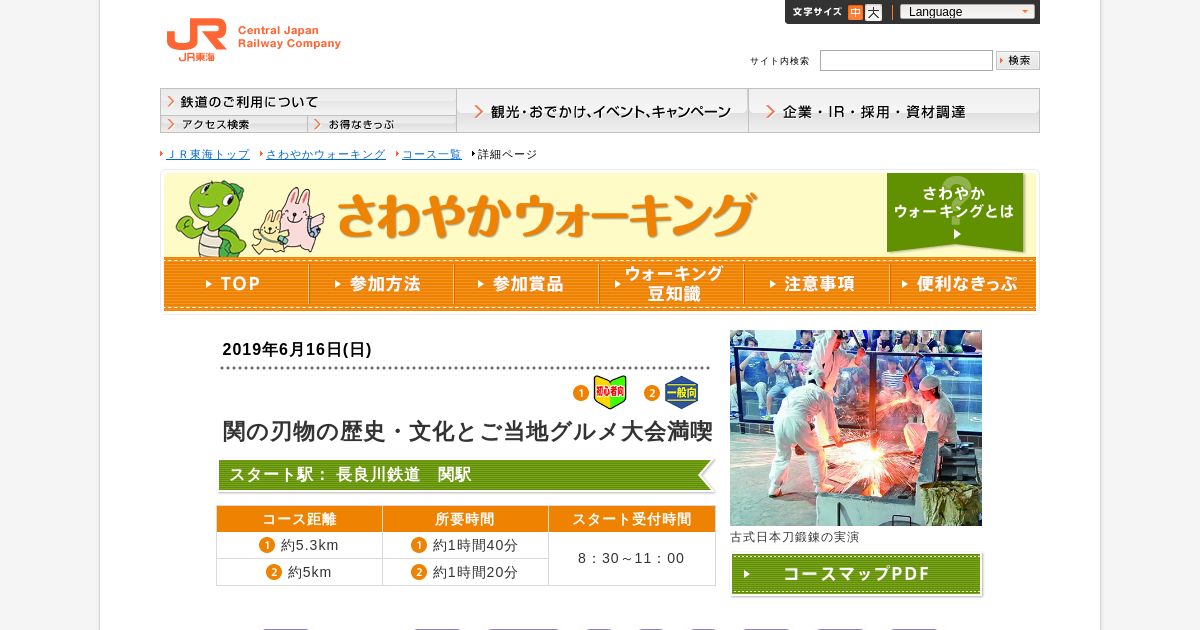Click the 初心者向 beginner level icon
The image size is (1200, 630).
click(610, 393)
